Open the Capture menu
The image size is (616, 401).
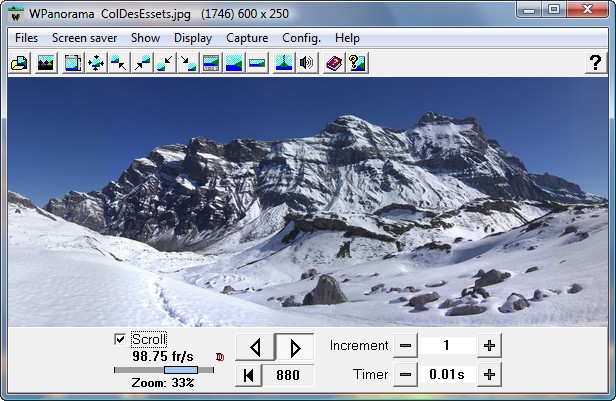(x=247, y=38)
